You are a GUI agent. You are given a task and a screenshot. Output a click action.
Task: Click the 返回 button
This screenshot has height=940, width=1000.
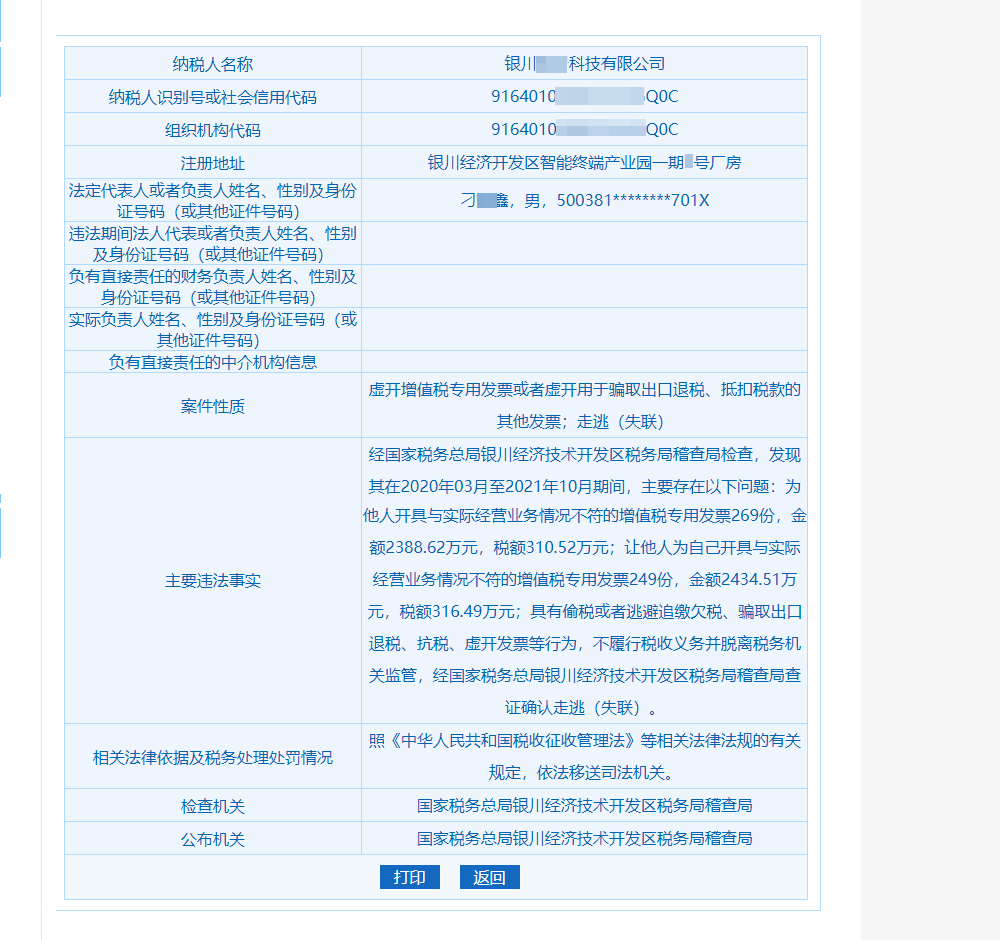(x=489, y=877)
